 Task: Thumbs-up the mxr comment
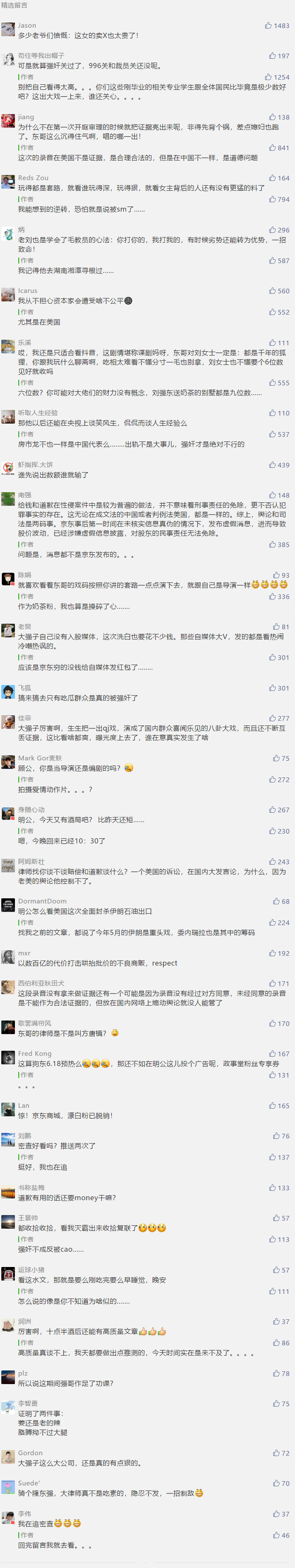(x=272, y=953)
